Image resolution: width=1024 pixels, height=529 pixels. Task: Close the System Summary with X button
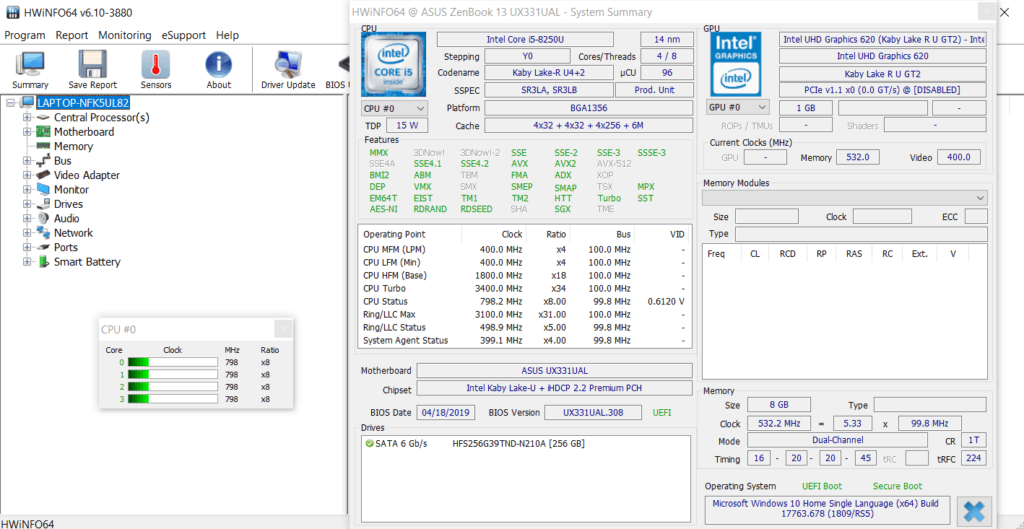(x=974, y=511)
